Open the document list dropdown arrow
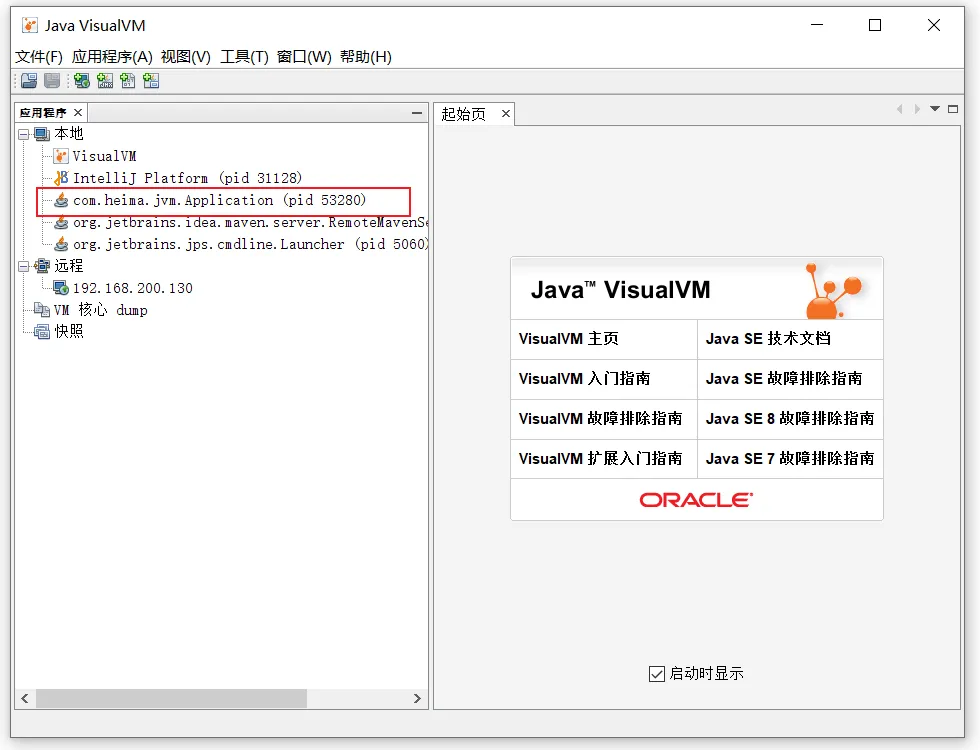Viewport: 980px width, 750px height. pos(935,109)
